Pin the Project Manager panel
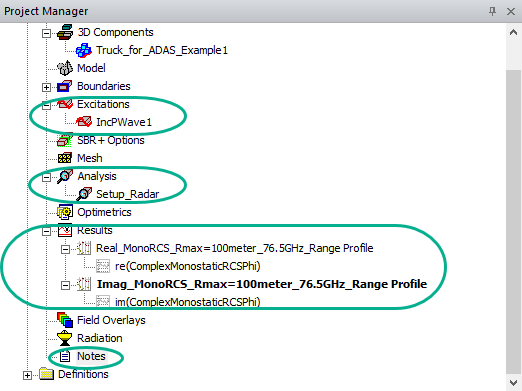Image resolution: width=522 pixels, height=391 pixels. (492, 11)
